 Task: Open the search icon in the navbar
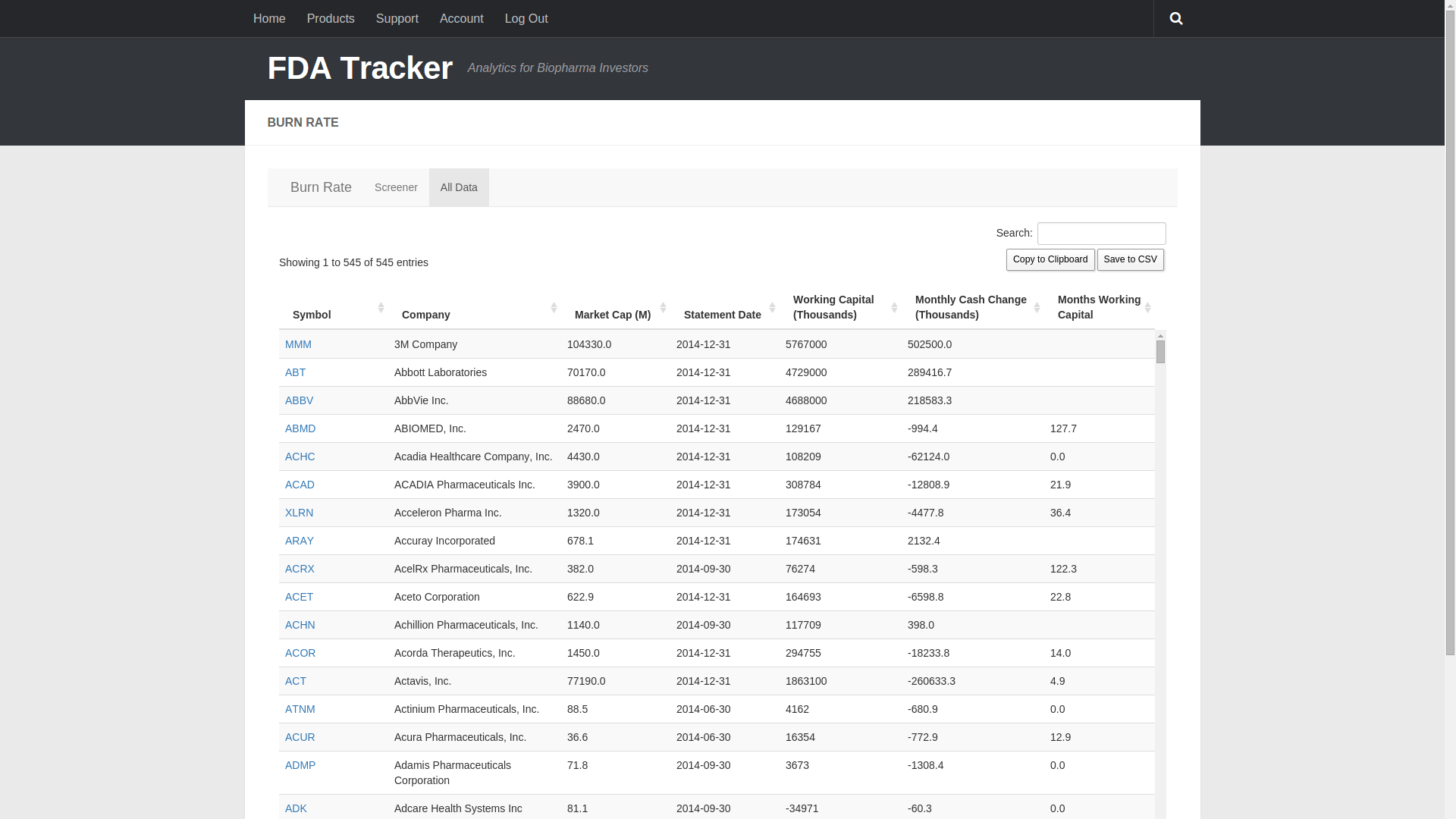click(x=1175, y=18)
